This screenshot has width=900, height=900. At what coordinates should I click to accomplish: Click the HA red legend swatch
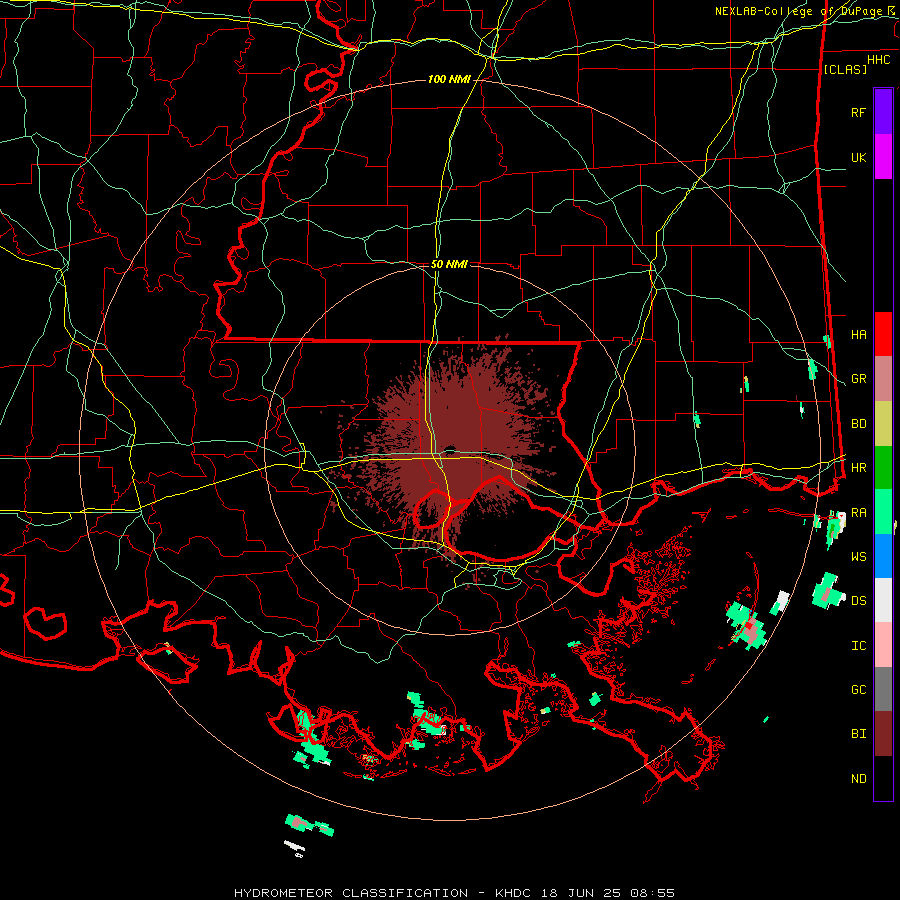point(883,334)
